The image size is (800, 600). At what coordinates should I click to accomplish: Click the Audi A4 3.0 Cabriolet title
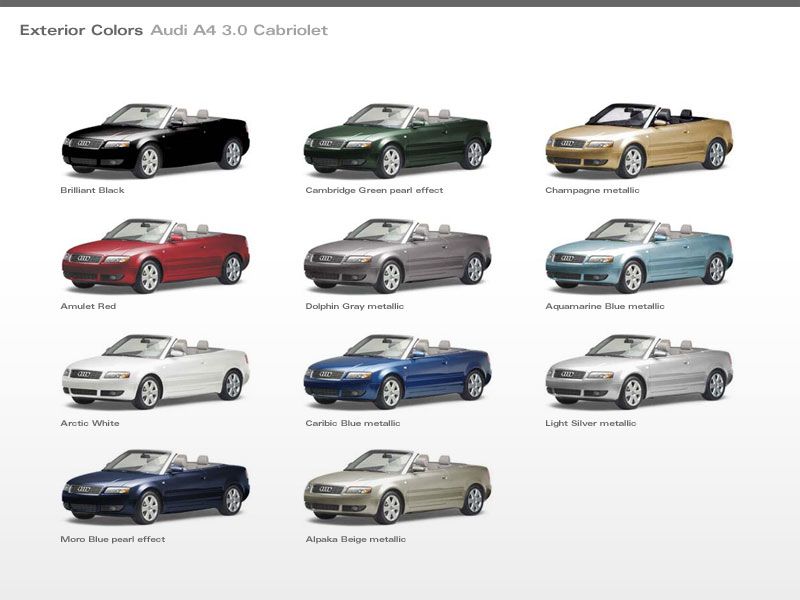[x=239, y=31]
